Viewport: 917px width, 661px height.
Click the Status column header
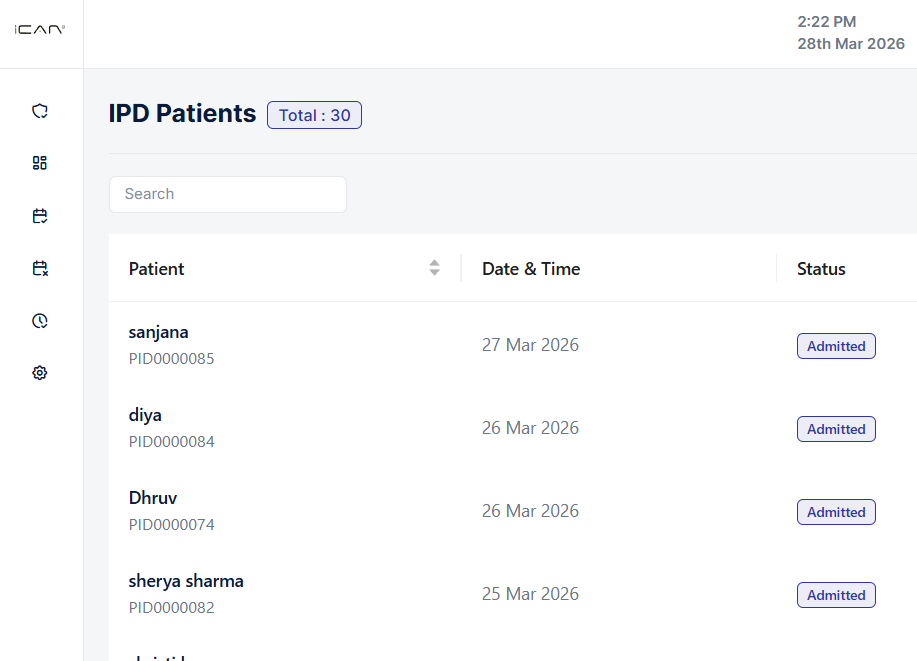(821, 268)
